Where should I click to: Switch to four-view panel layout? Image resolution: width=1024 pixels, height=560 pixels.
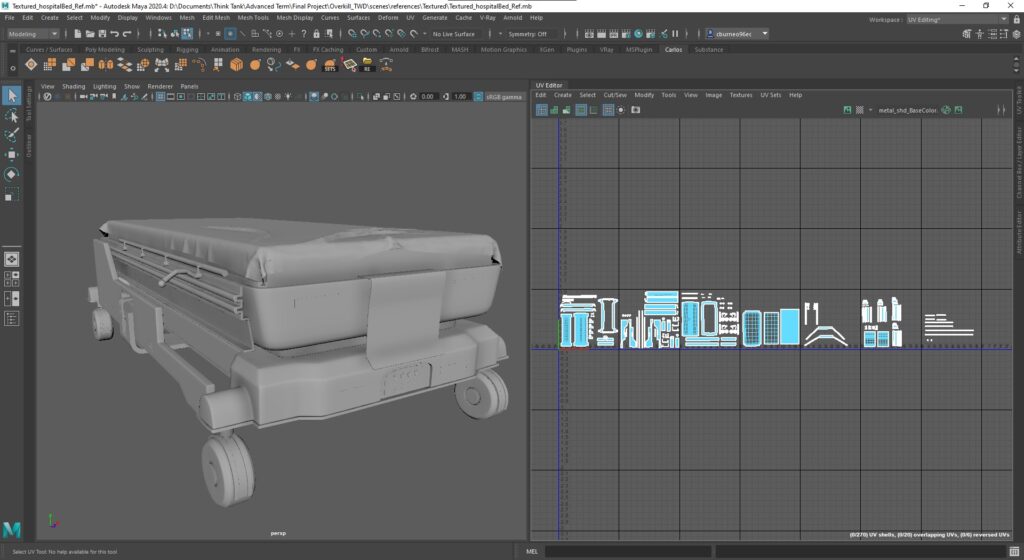pos(11,279)
